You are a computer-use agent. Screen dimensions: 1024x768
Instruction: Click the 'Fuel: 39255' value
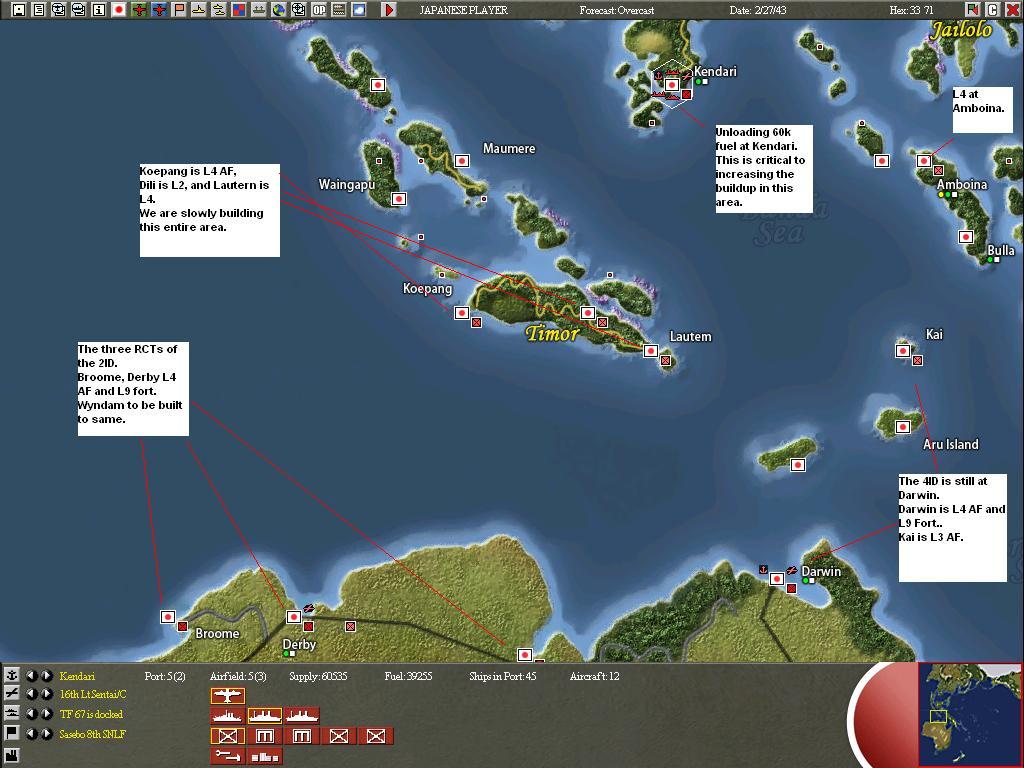(x=408, y=676)
